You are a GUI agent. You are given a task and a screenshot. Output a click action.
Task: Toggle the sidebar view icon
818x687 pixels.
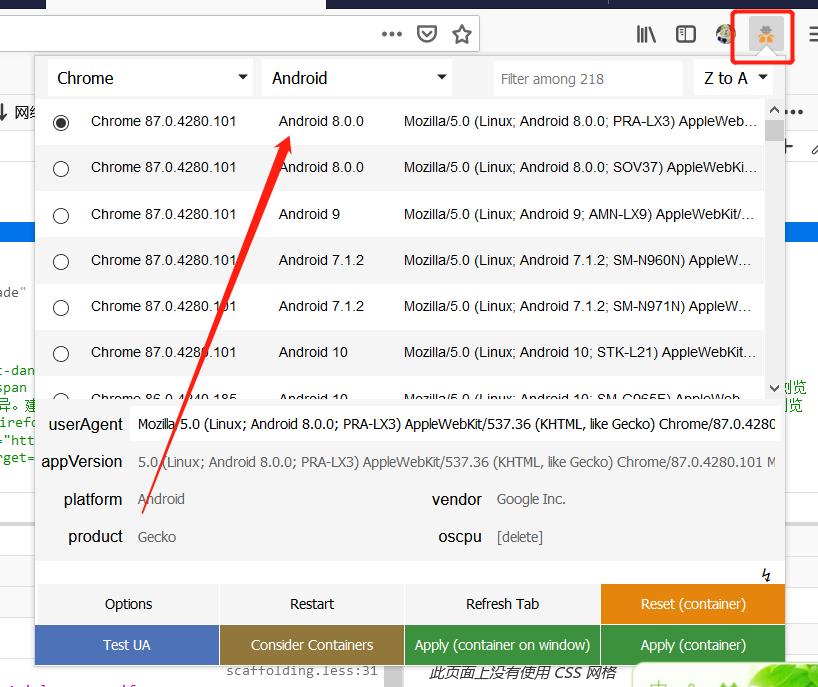pos(685,34)
